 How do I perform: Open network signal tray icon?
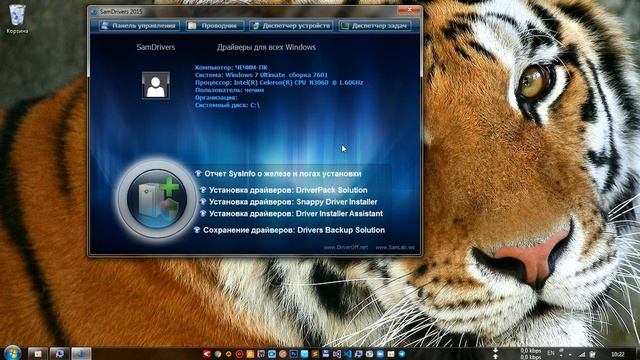coord(582,354)
